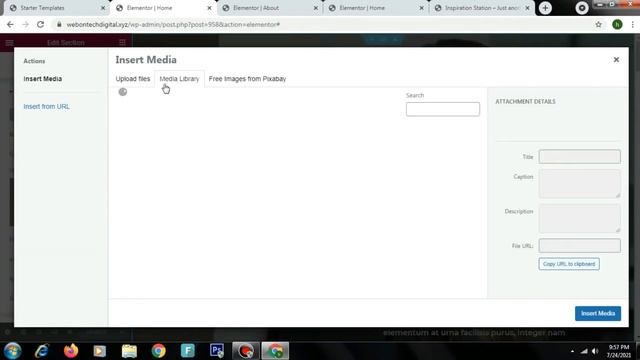Click the media Search field
Image resolution: width=640 pixels, height=360 pixels.
pyautogui.click(x=443, y=109)
